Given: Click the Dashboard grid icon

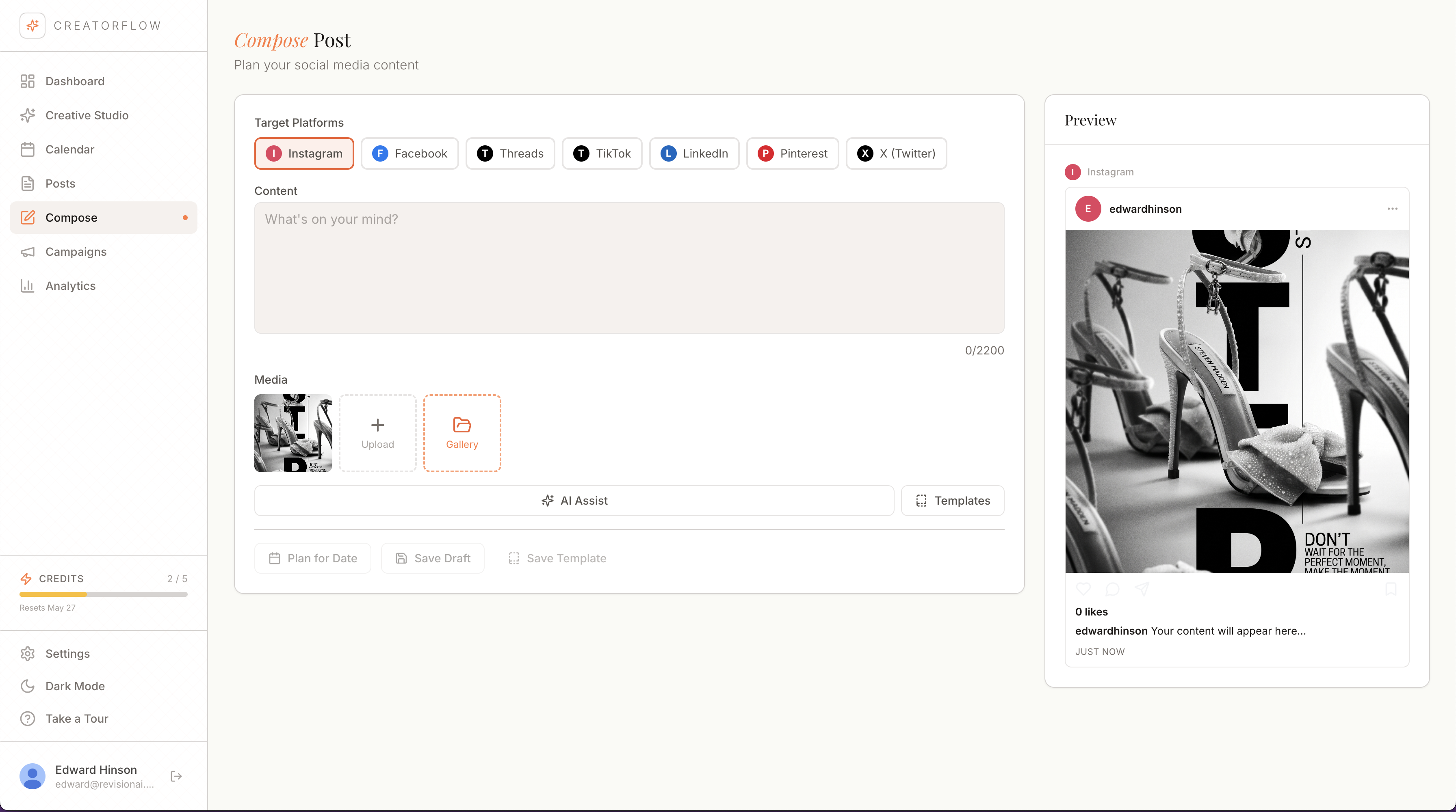Looking at the screenshot, I should tap(28, 81).
